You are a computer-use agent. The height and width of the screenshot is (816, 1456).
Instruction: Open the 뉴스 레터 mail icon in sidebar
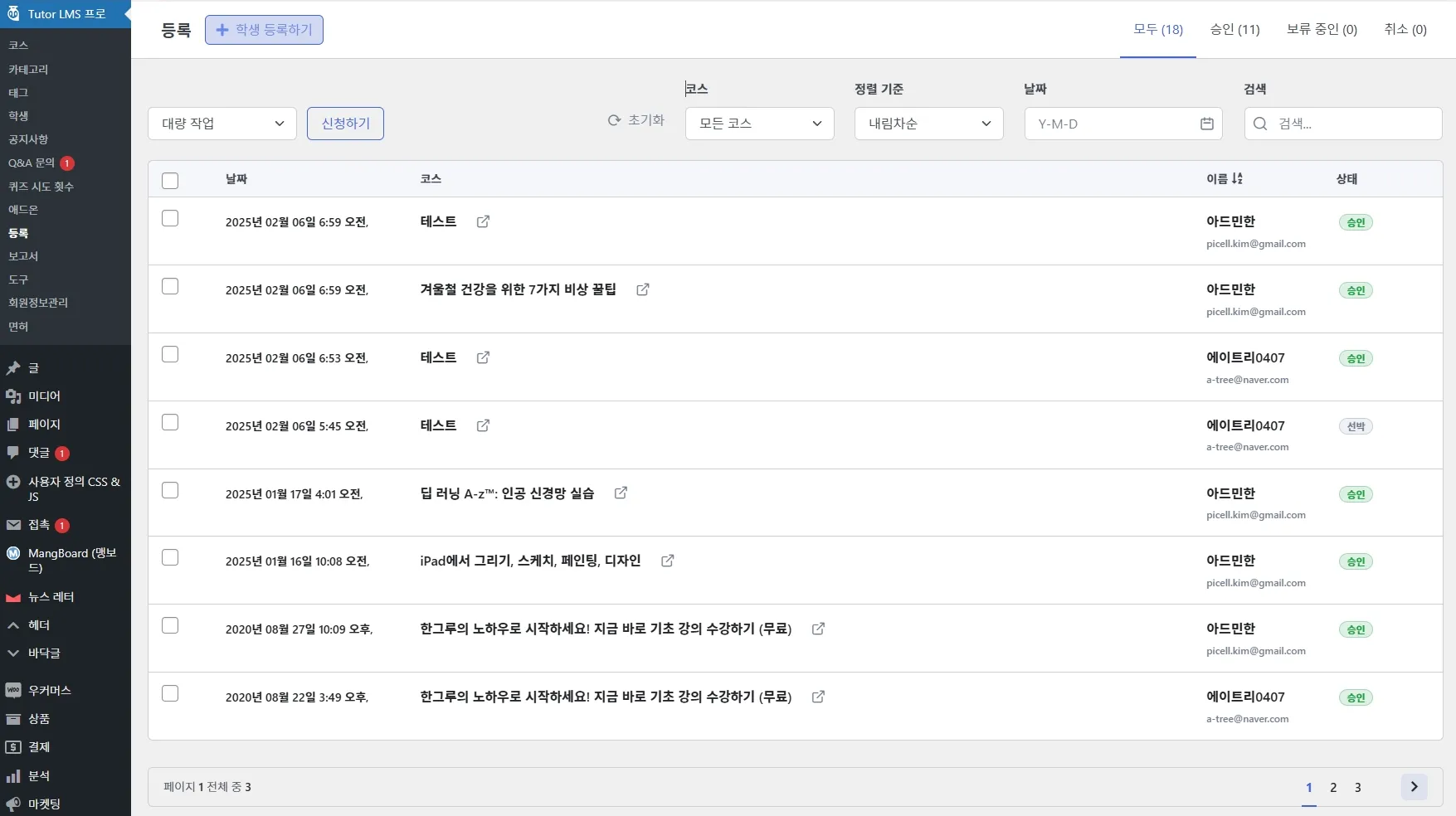click(12, 597)
